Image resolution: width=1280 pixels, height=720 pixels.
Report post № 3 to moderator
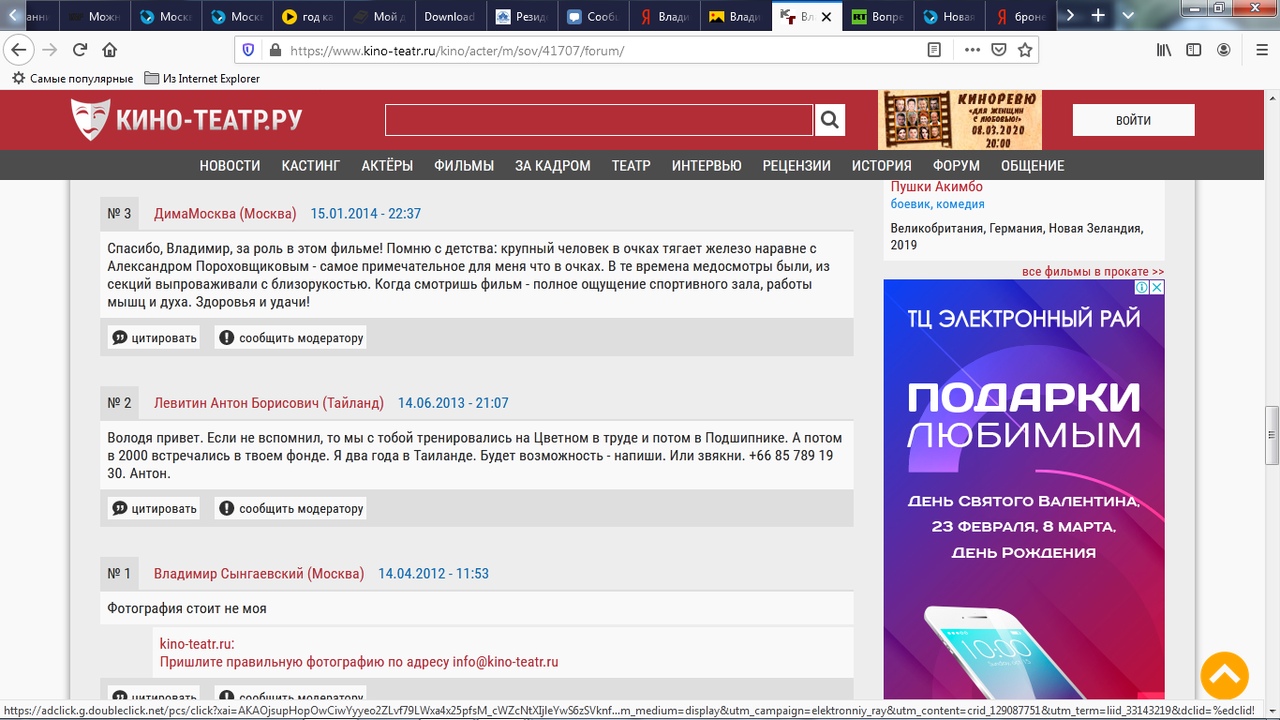(x=290, y=338)
